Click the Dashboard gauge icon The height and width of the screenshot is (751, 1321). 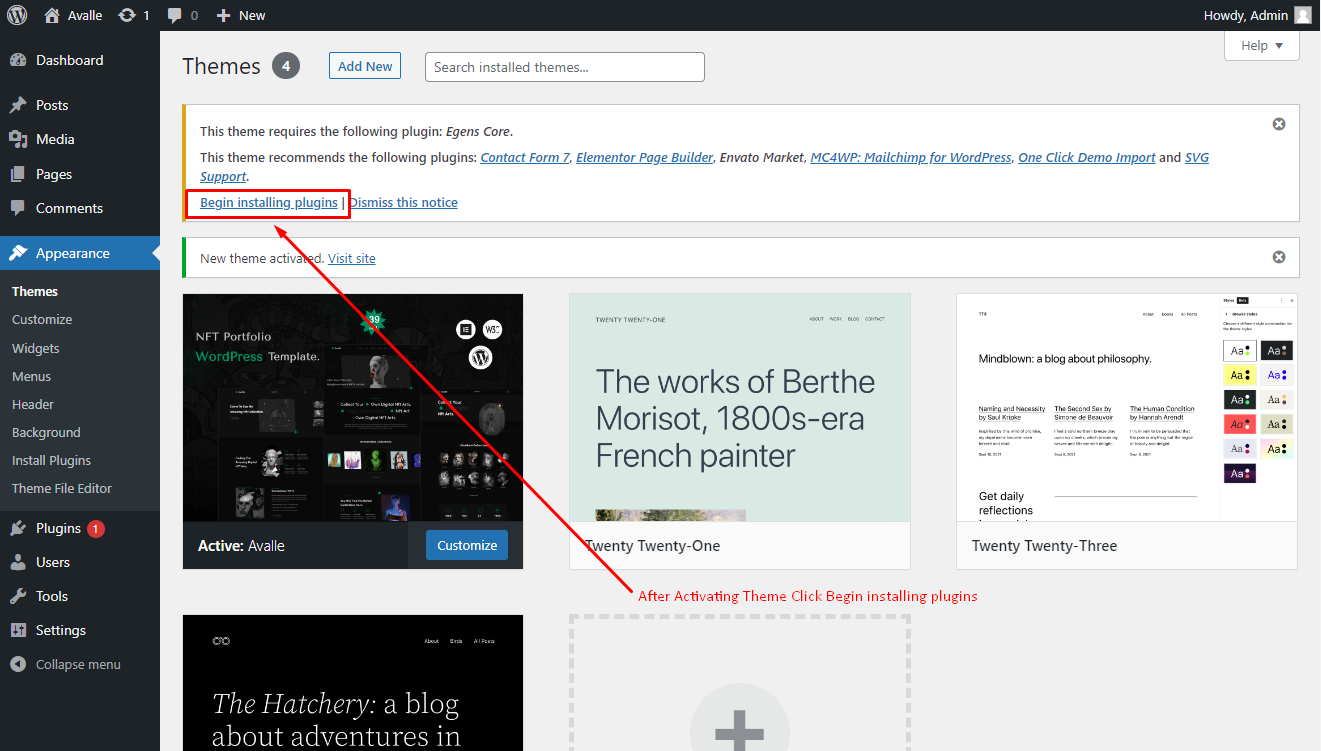[x=18, y=60]
